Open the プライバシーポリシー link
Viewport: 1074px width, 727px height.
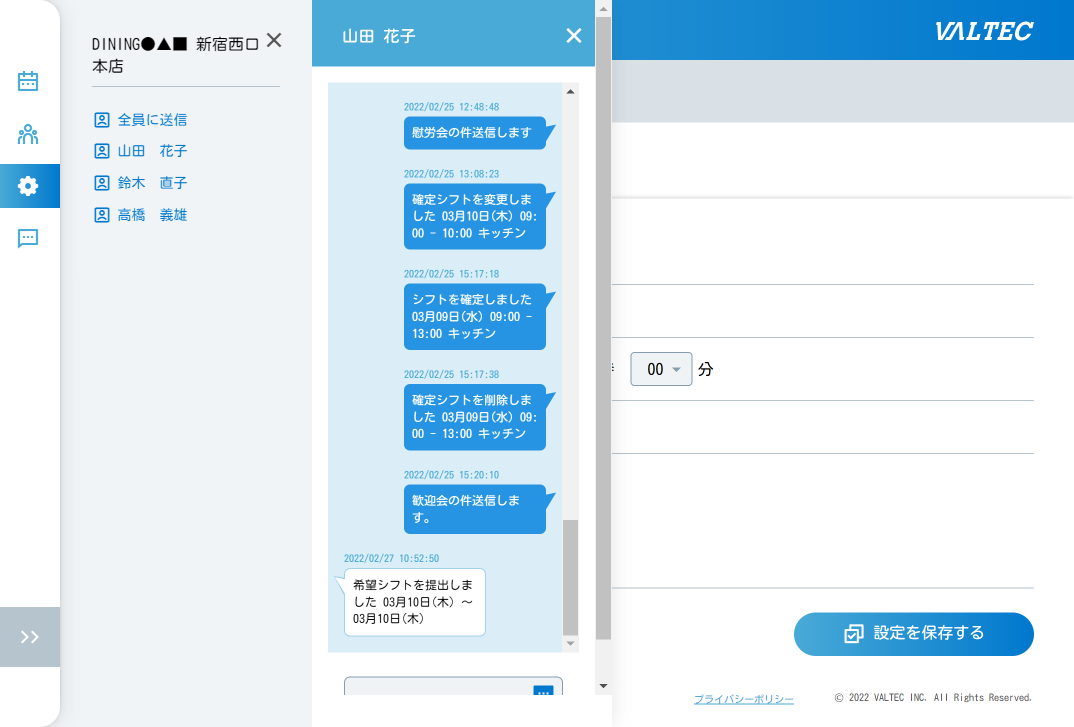744,698
